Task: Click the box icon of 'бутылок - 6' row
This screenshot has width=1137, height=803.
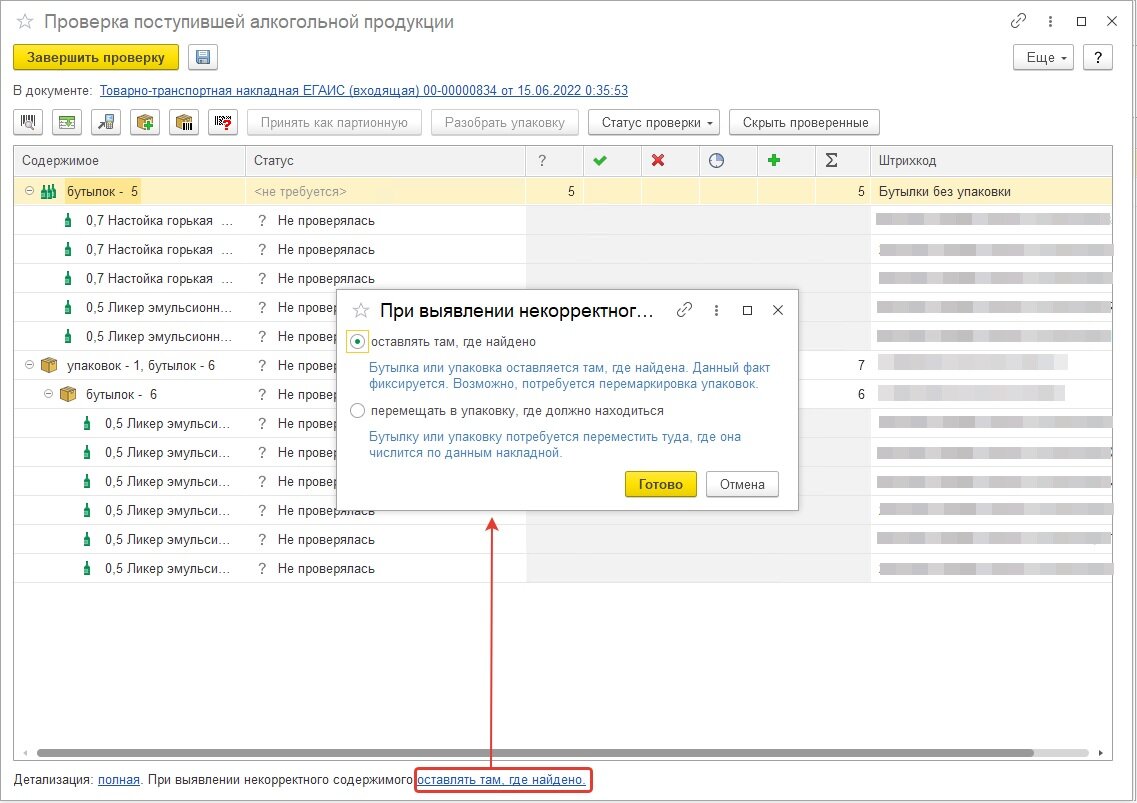Action: (x=67, y=395)
